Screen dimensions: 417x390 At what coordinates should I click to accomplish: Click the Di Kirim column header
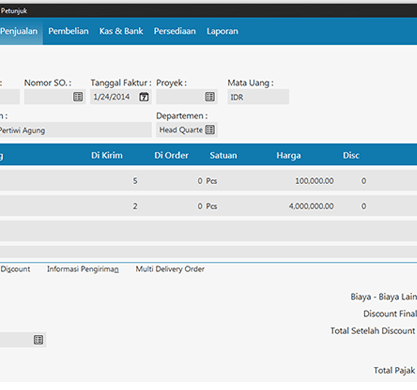(x=107, y=155)
